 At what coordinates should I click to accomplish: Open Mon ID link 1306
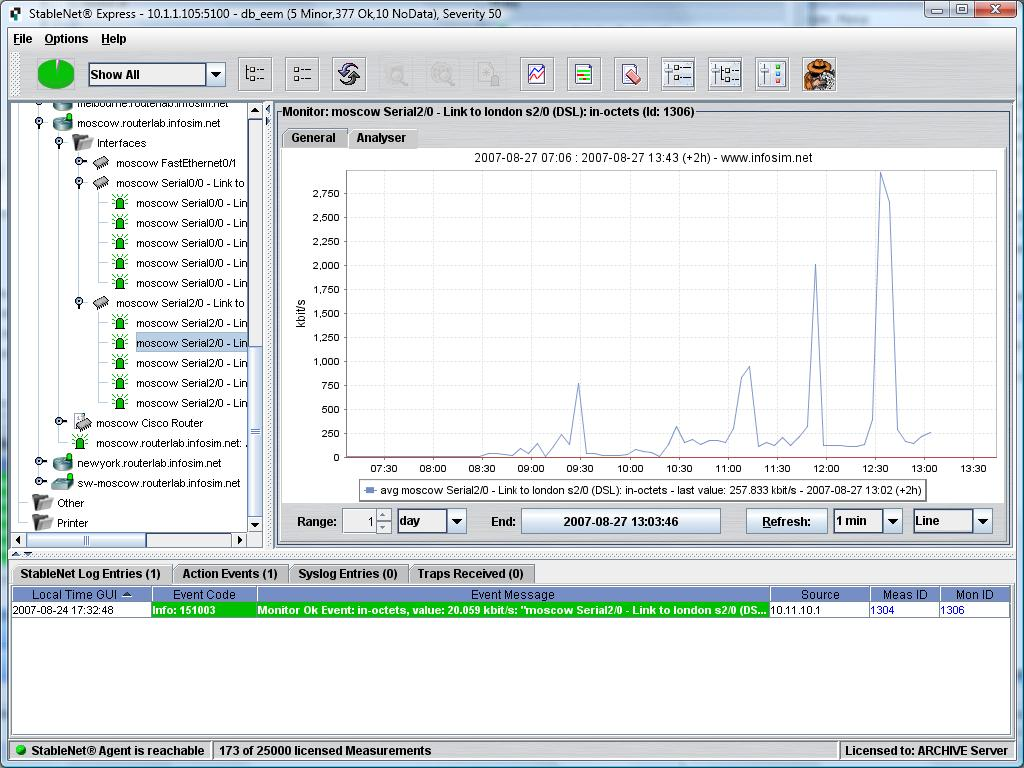click(x=952, y=610)
